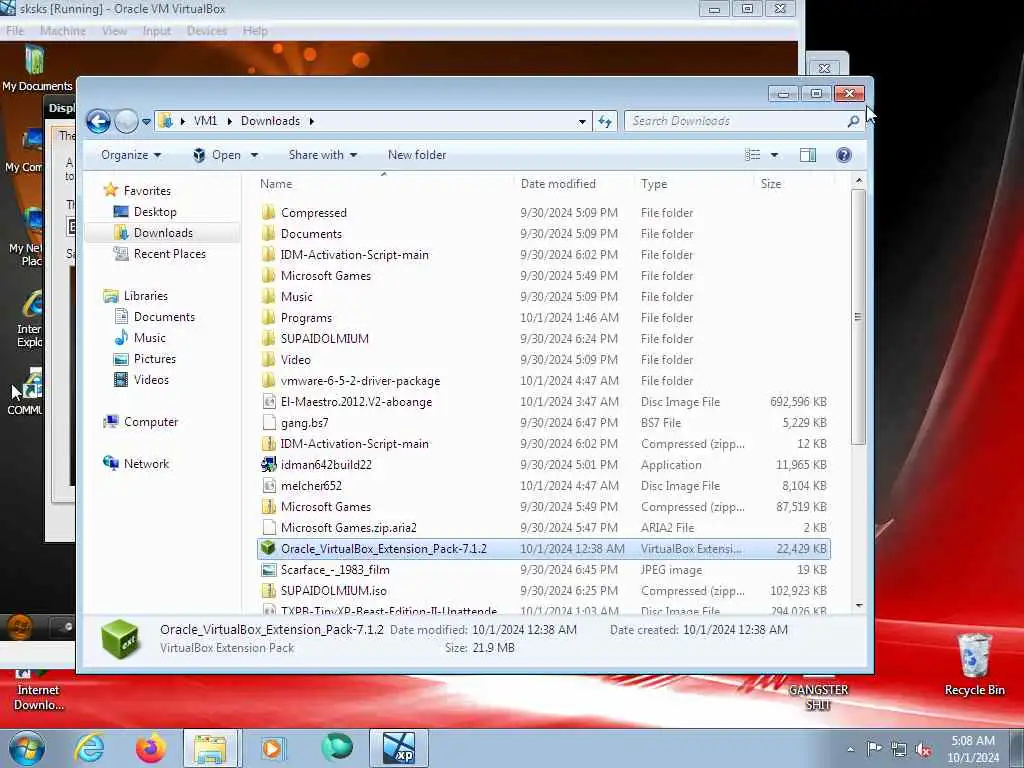Screen dimensions: 1024x768
Task: Select Oracle_VirtualBox_Extension_Pack-7.1.2 file icon
Action: 268,548
